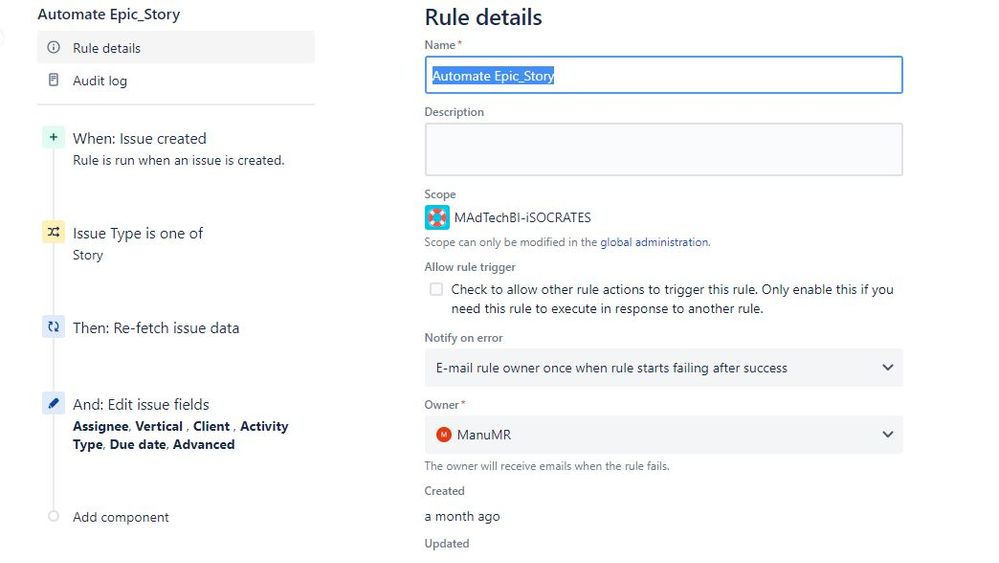Select And: Edit issue fields action
Screen dimensions: 999x563
[x=141, y=404]
